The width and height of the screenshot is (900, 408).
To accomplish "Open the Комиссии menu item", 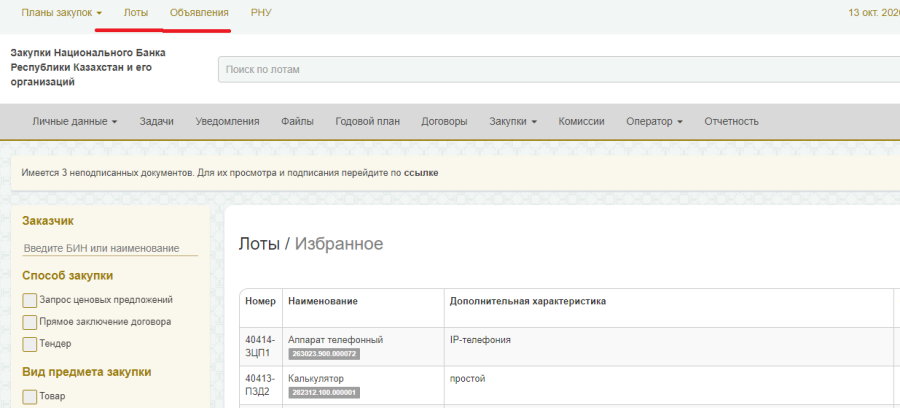I will point(581,121).
